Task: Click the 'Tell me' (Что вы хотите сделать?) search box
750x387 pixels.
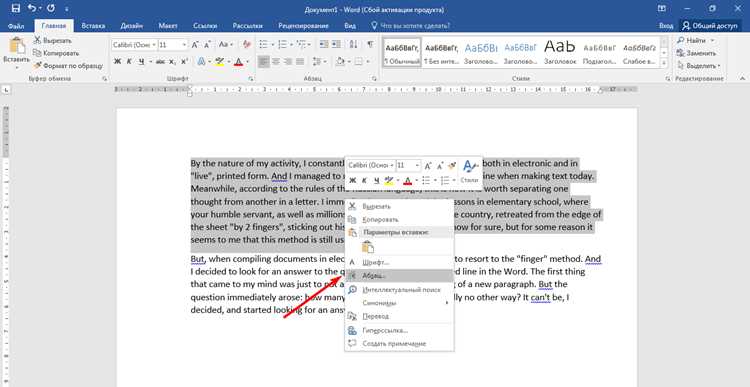Action: point(410,26)
